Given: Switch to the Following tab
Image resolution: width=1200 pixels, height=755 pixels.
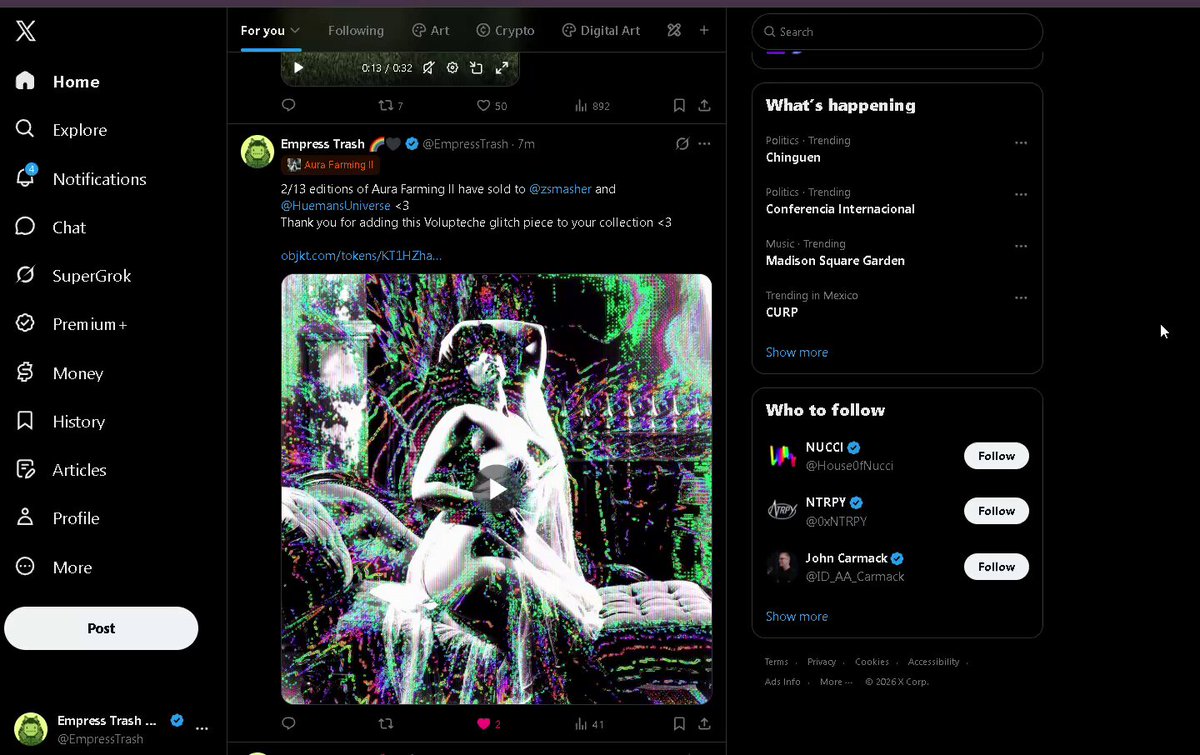Looking at the screenshot, I should click(x=356, y=31).
